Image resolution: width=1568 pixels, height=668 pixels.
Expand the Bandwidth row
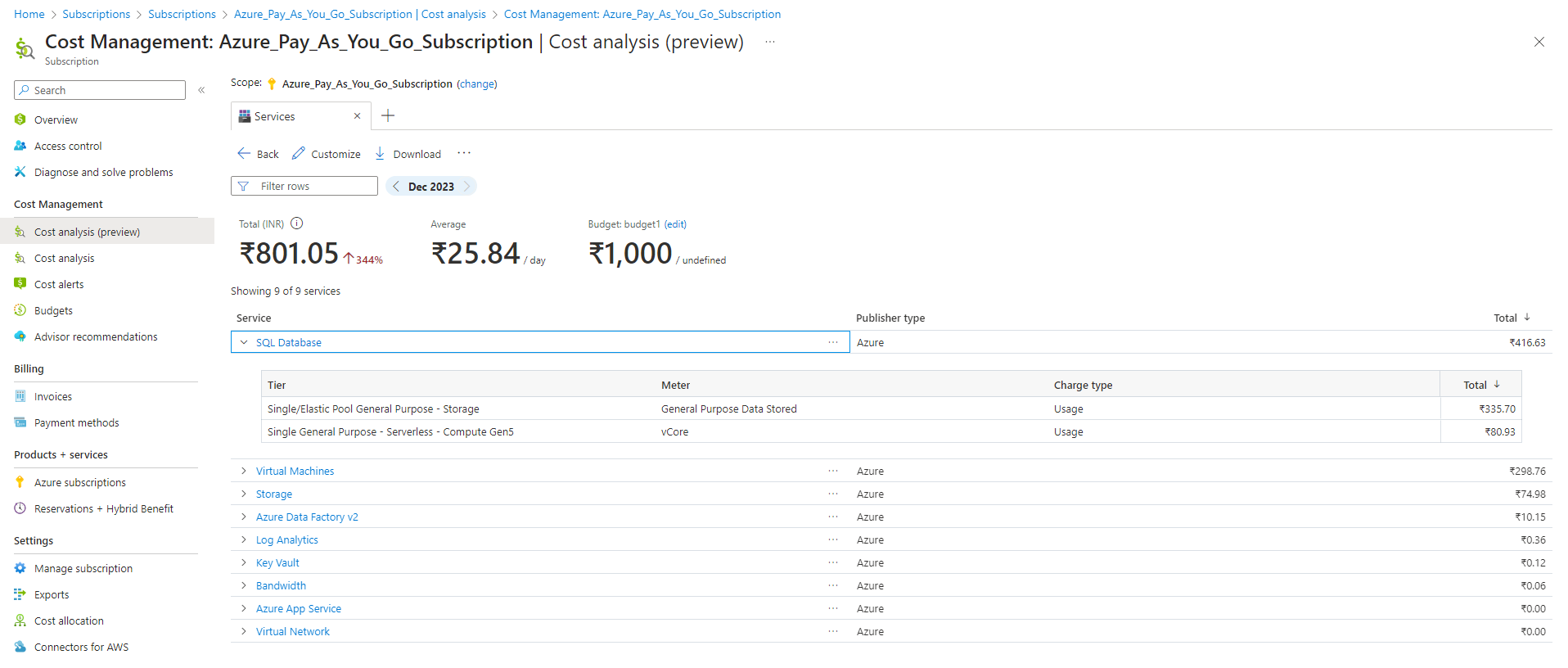[244, 585]
